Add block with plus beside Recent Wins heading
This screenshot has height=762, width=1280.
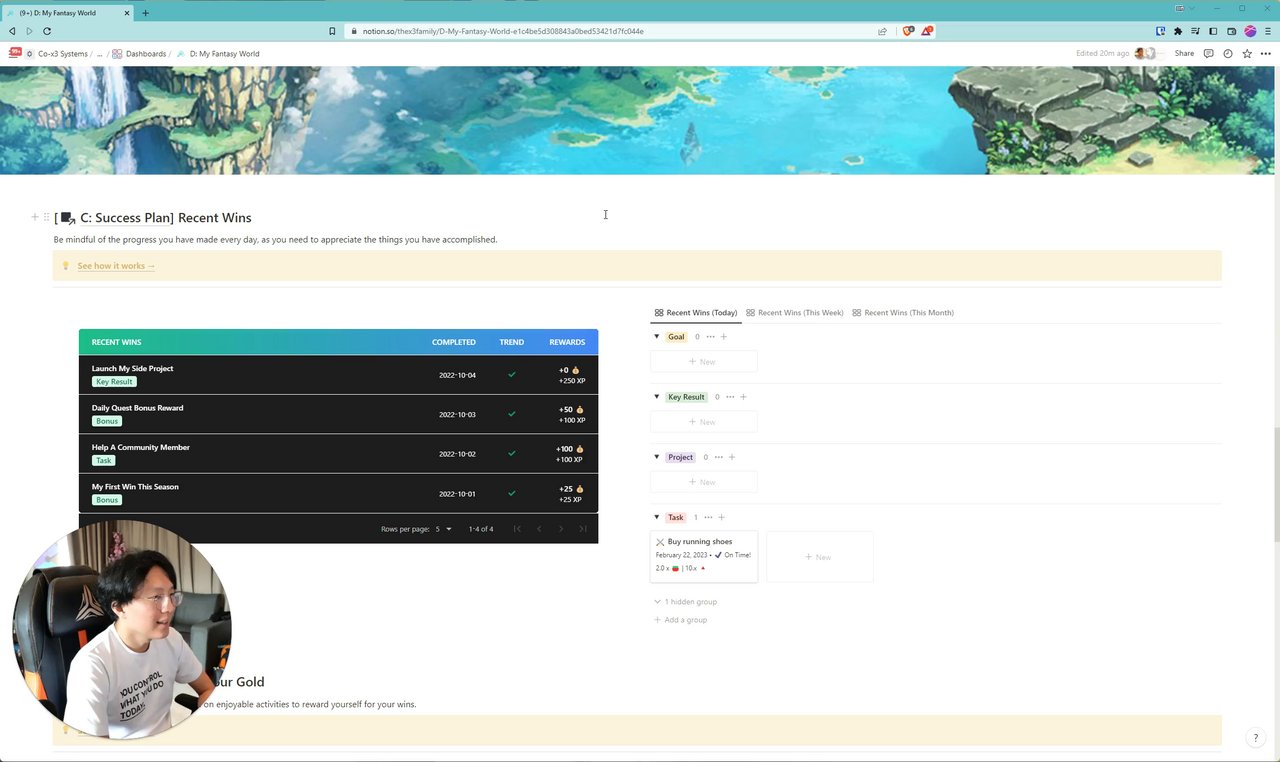coord(35,217)
